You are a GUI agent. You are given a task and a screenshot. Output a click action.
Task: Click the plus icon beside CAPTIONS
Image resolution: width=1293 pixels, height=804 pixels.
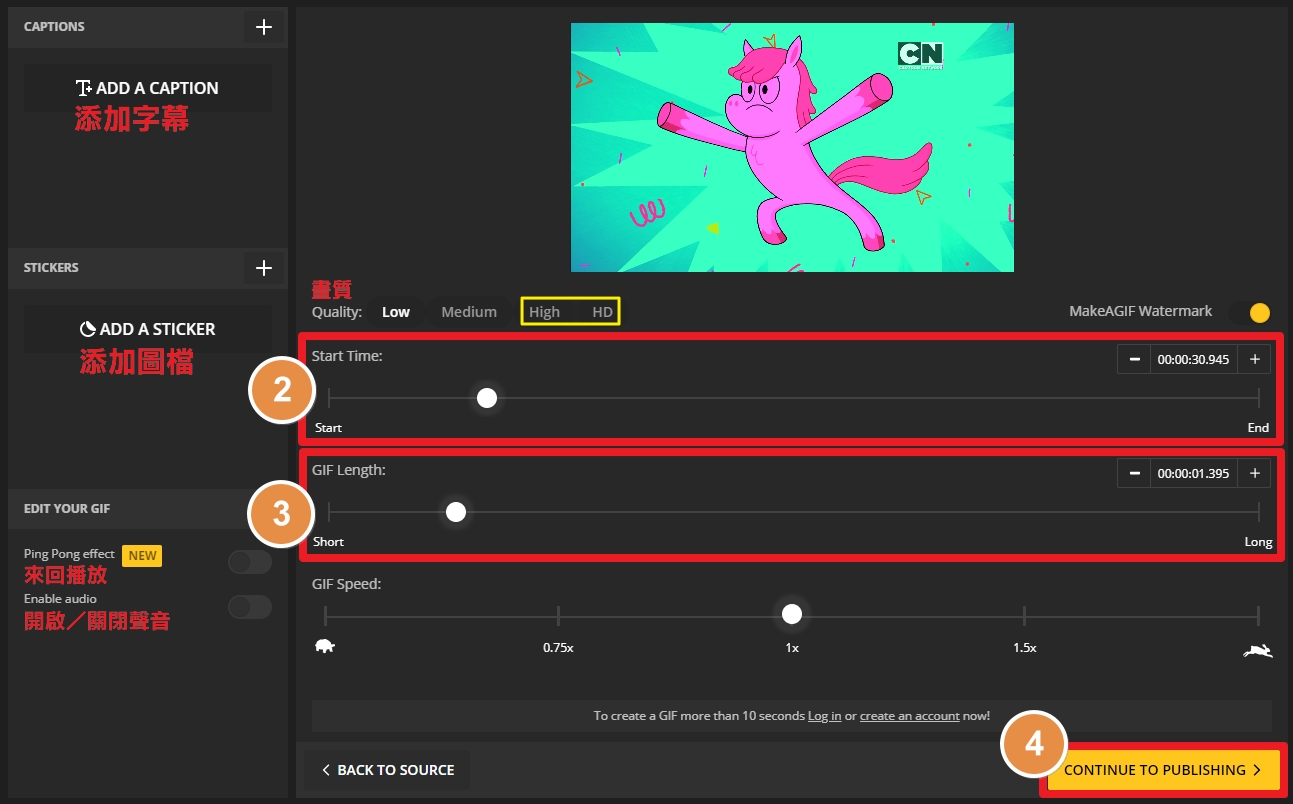(264, 27)
